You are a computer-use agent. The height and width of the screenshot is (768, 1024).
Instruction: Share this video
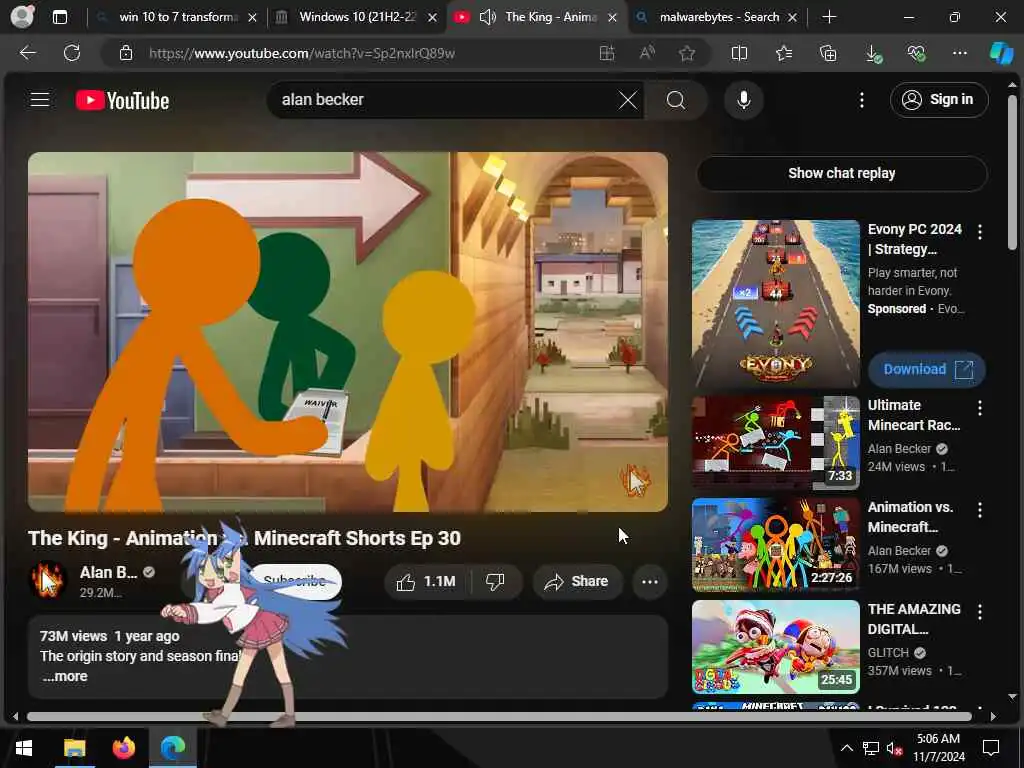(577, 581)
